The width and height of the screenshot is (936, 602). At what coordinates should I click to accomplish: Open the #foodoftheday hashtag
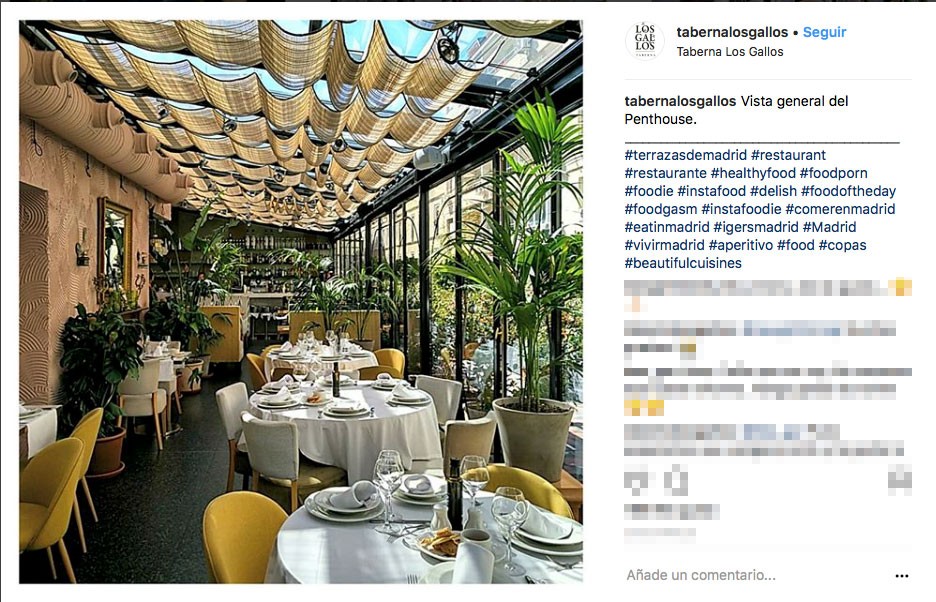pyautogui.click(x=848, y=191)
